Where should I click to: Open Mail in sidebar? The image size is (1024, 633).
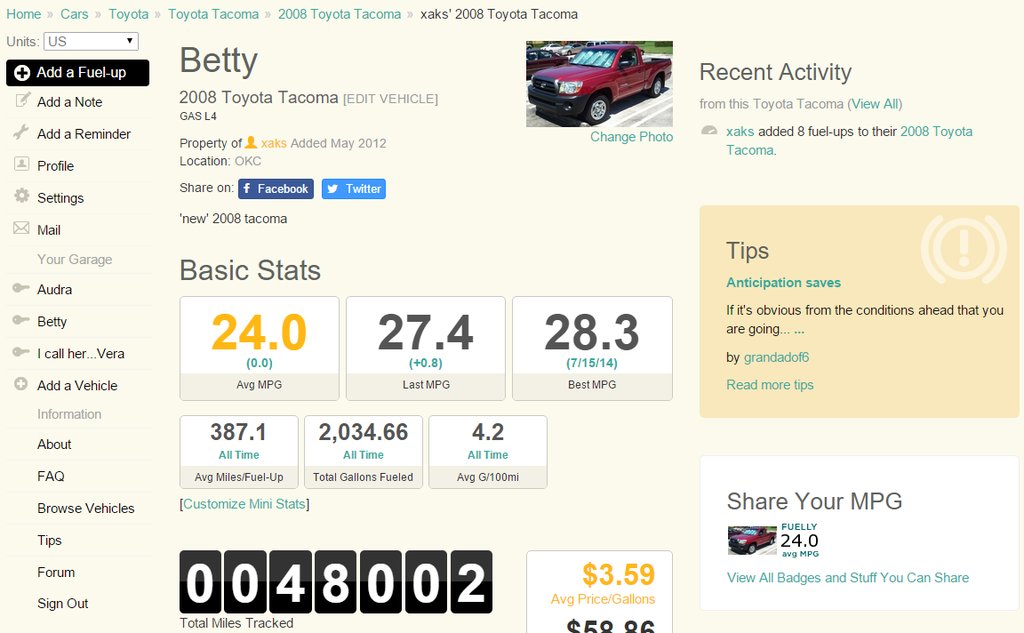tap(49, 230)
